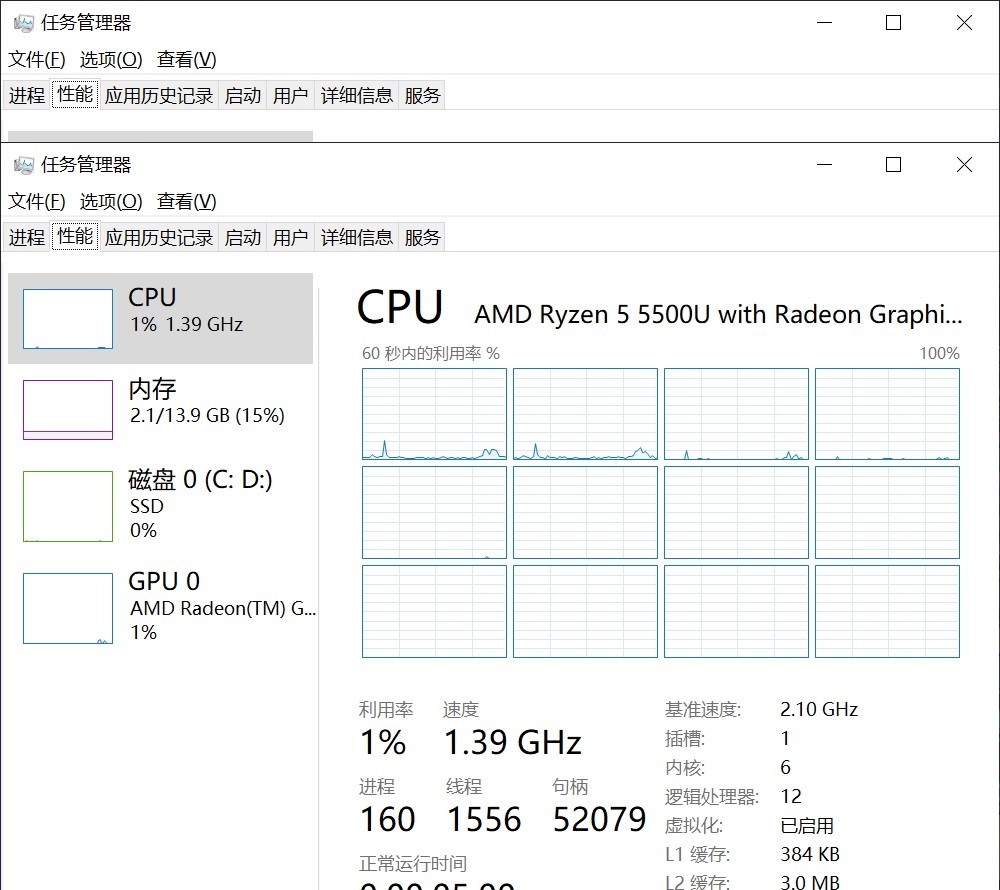Open the 文件(F) menu
The image size is (1000, 890).
pyautogui.click(x=36, y=201)
